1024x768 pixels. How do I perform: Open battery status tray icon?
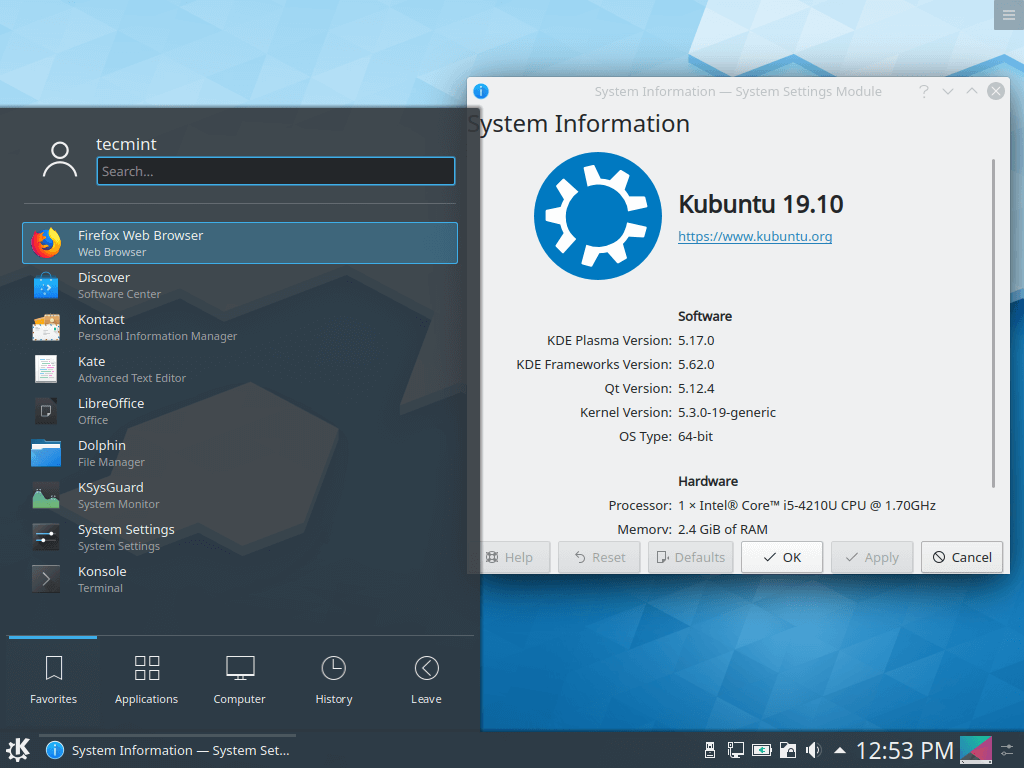(761, 750)
